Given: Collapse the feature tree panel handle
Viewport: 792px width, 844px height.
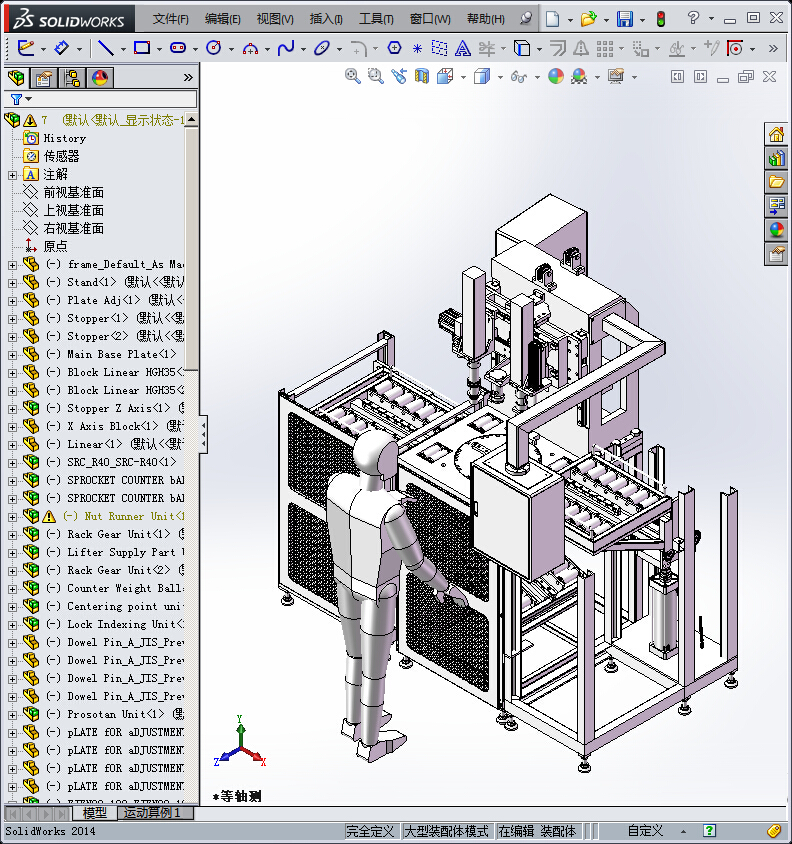Looking at the screenshot, I should pos(204,434).
